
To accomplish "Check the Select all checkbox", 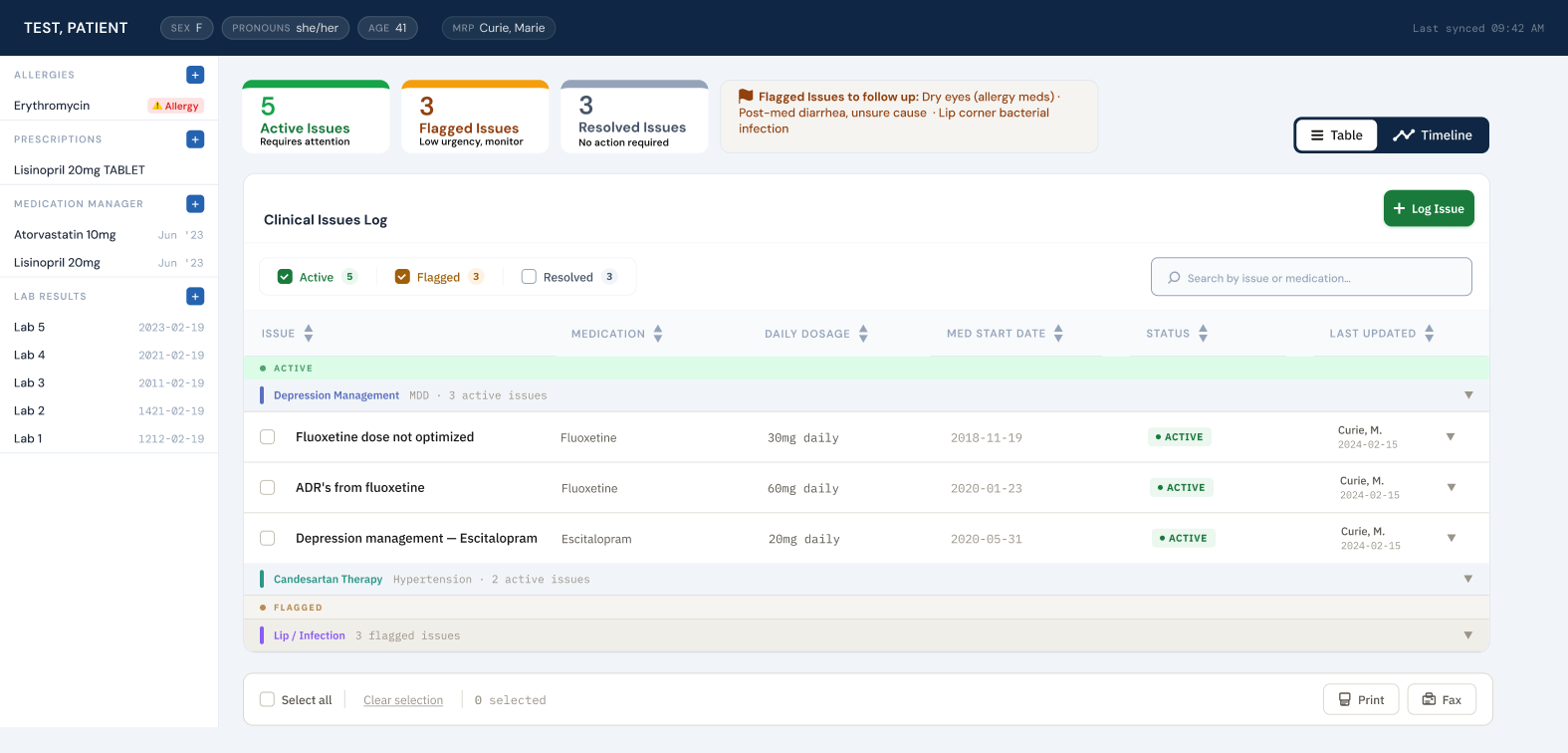I will pos(267,700).
